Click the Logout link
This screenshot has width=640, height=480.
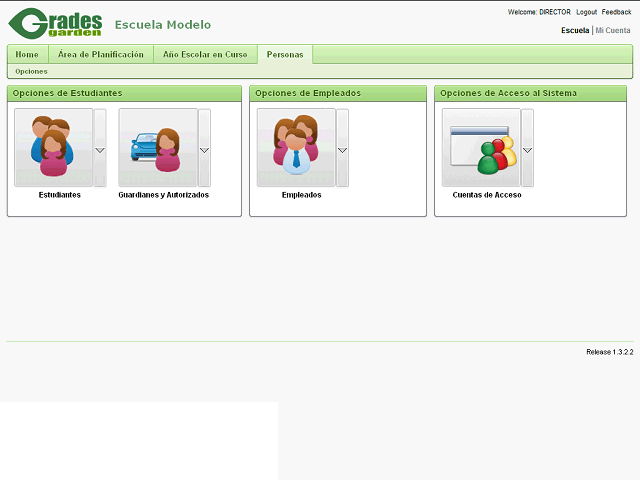[x=586, y=12]
